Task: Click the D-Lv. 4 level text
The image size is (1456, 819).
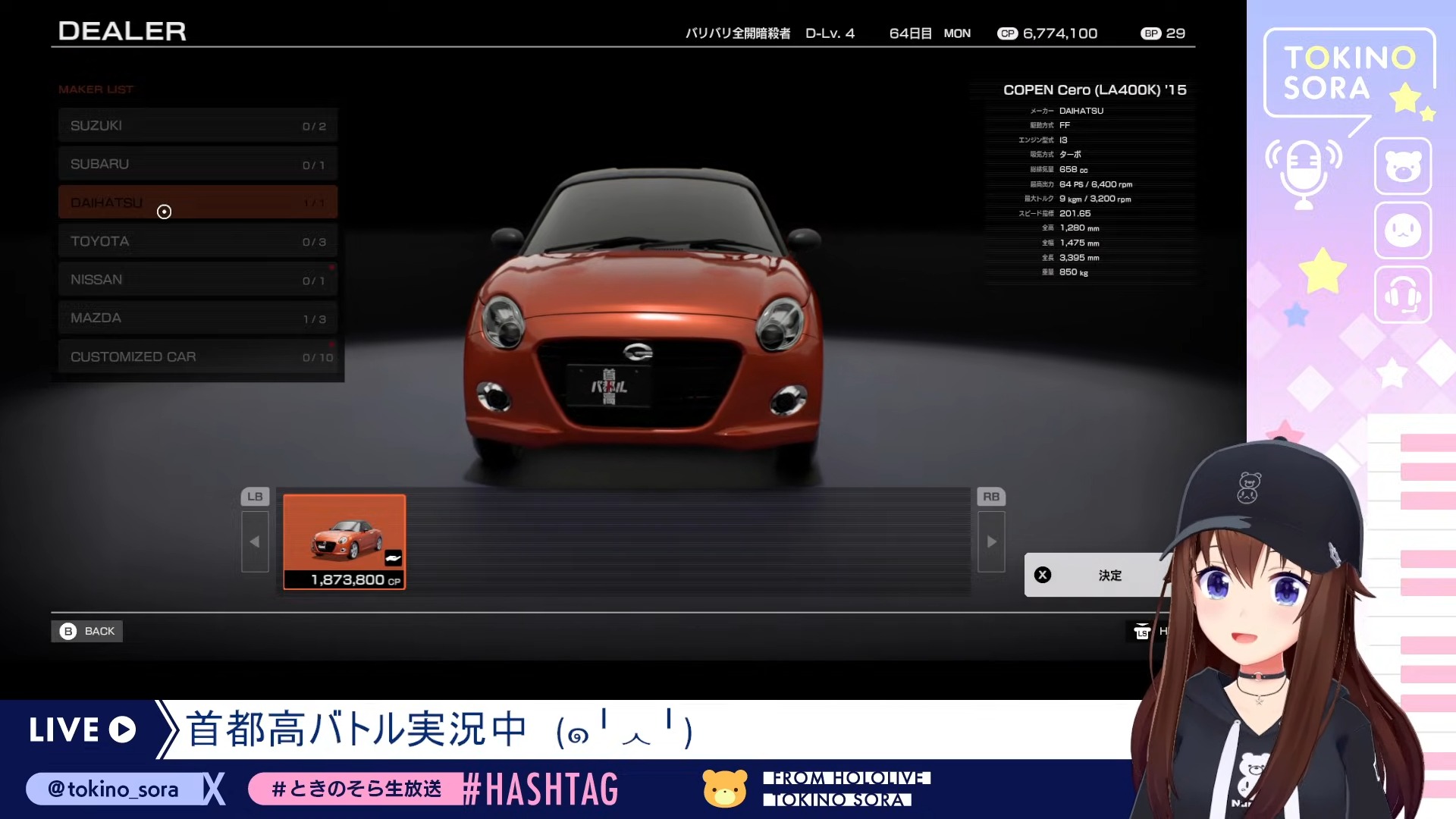Action: 830,33
